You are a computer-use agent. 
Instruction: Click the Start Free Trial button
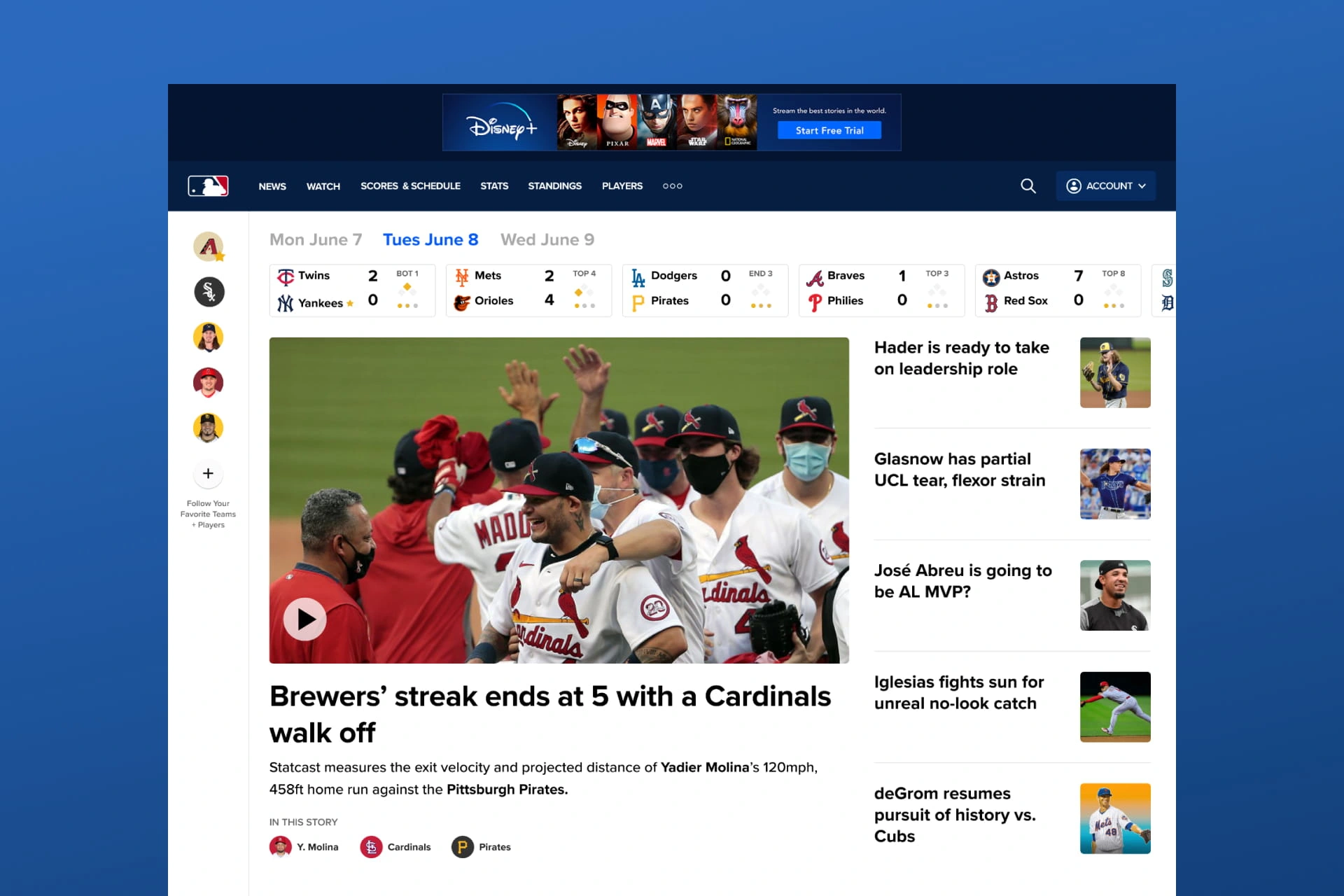829,130
